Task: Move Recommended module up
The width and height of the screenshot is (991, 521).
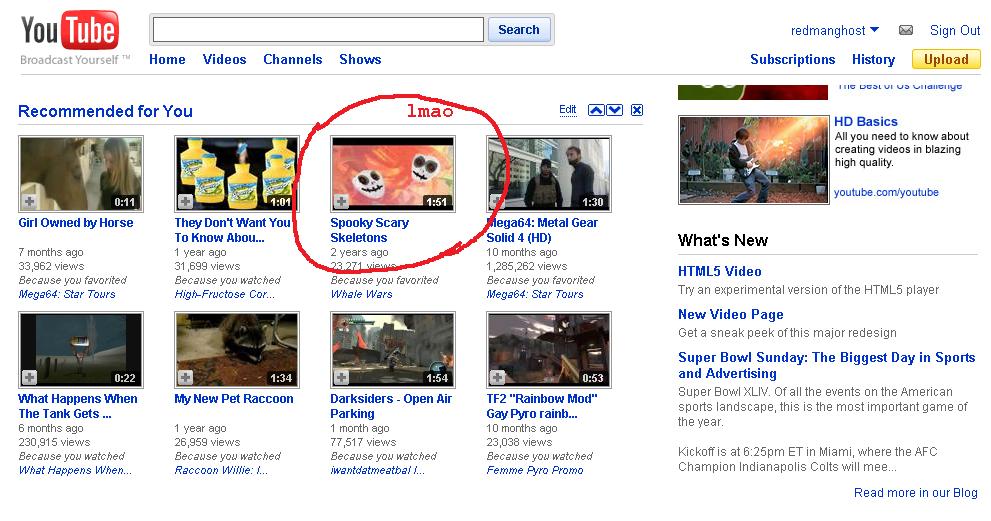Action: tap(596, 110)
